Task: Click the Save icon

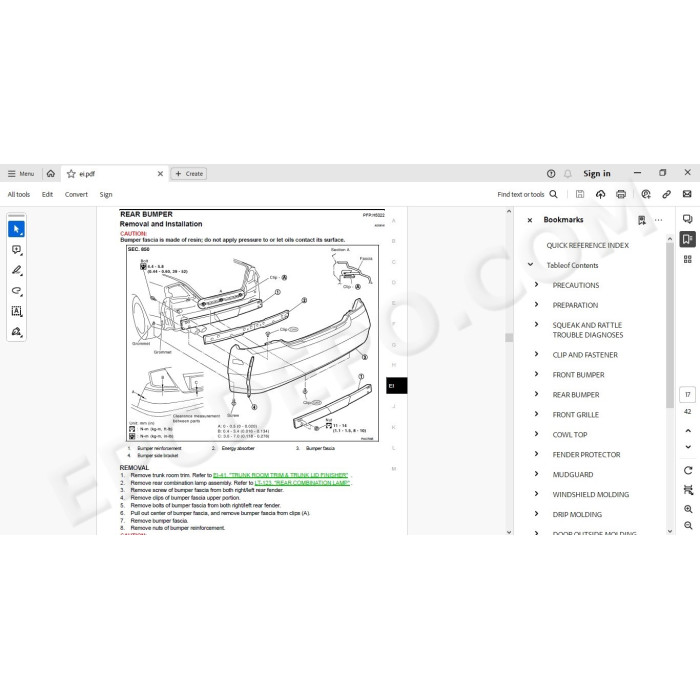Action: 580,194
